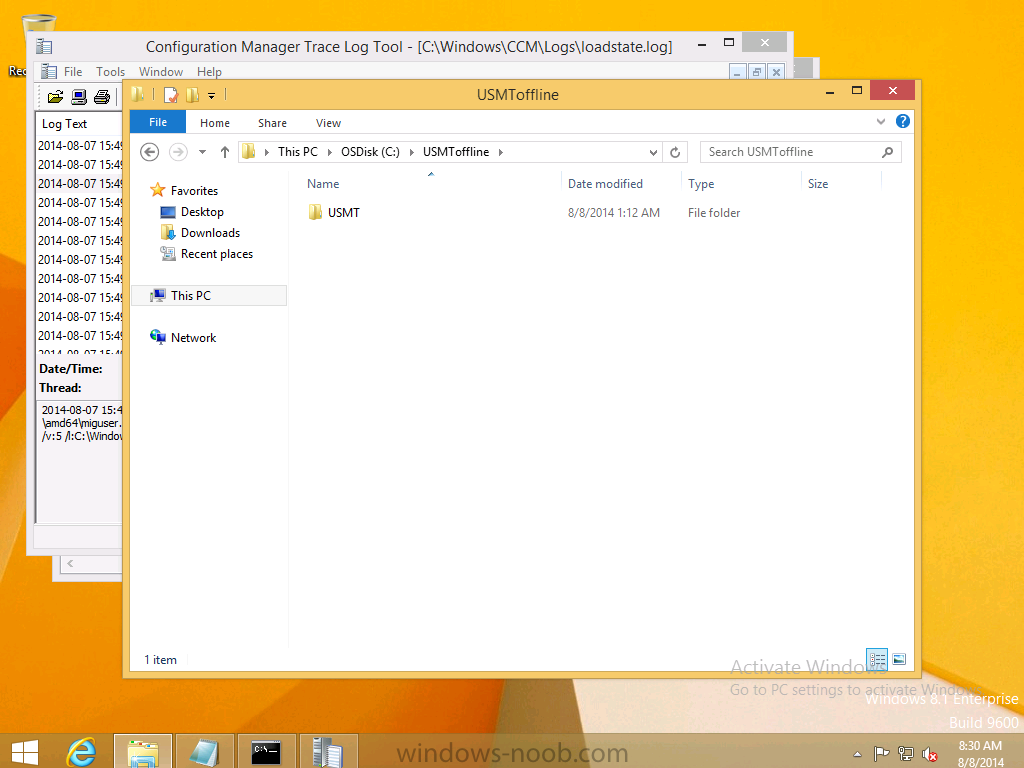Image resolution: width=1024 pixels, height=768 pixels.
Task: Click the notepad-like taskbar icon
Action: tap(204, 752)
